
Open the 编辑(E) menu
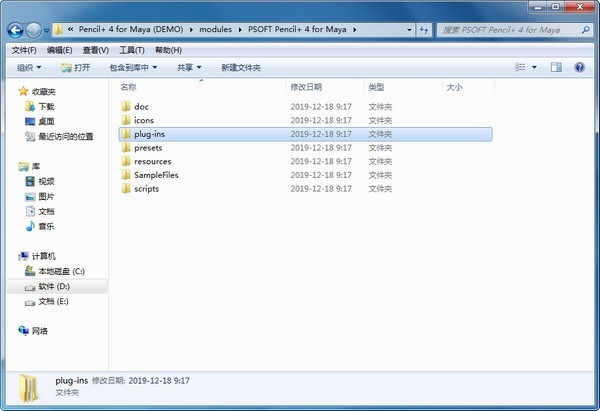pyautogui.click(x=59, y=50)
